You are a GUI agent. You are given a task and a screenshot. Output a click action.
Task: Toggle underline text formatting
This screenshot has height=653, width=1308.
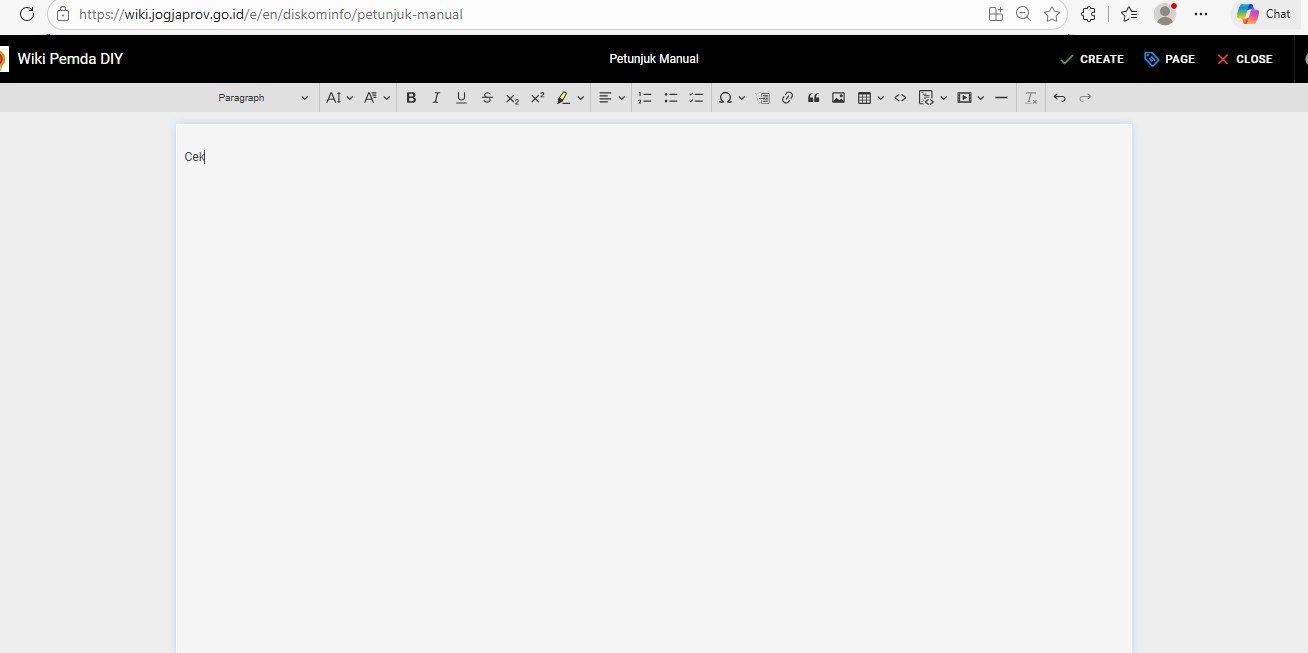coord(461,98)
